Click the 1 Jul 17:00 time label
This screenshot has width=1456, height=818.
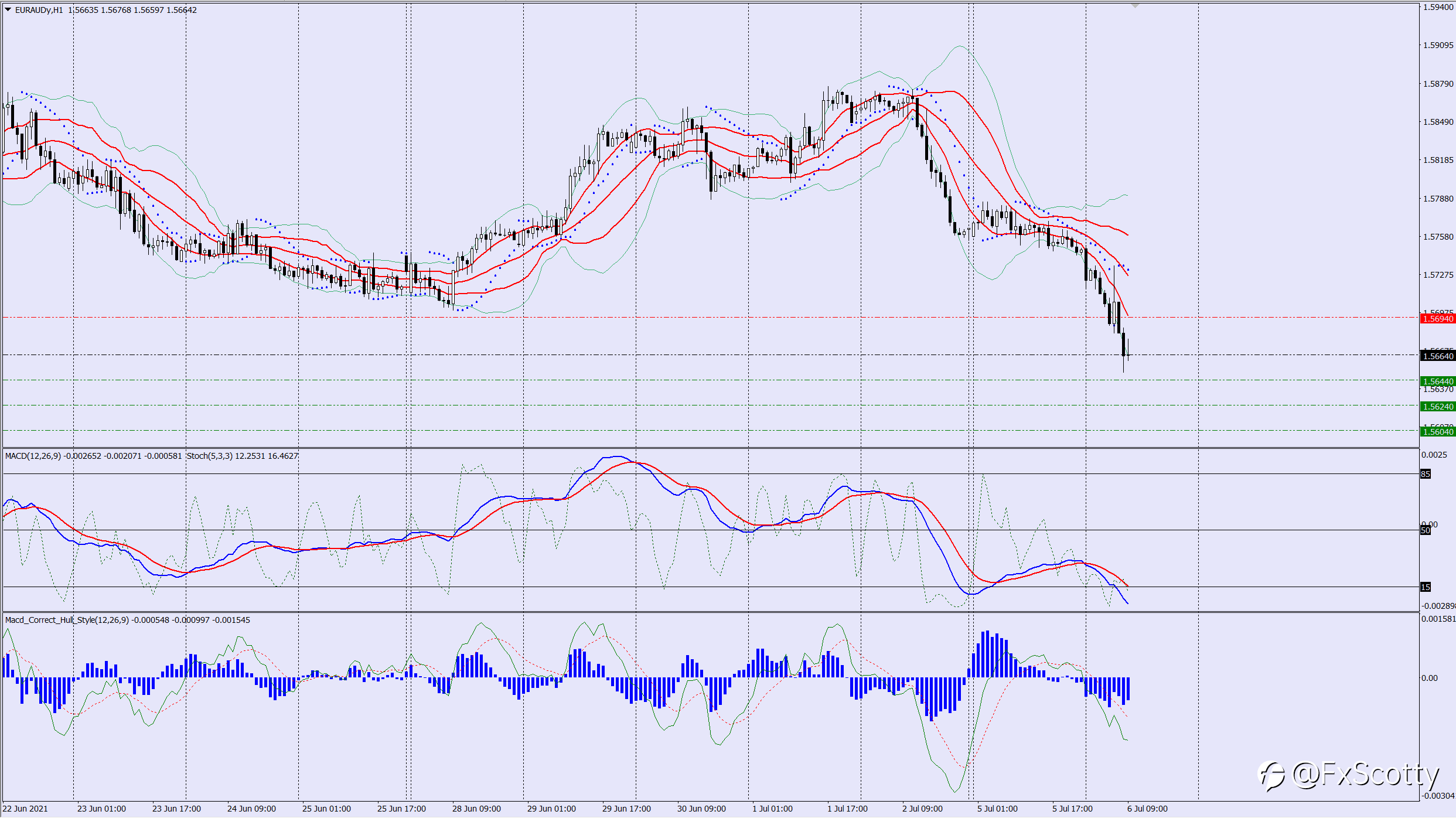(x=847, y=809)
